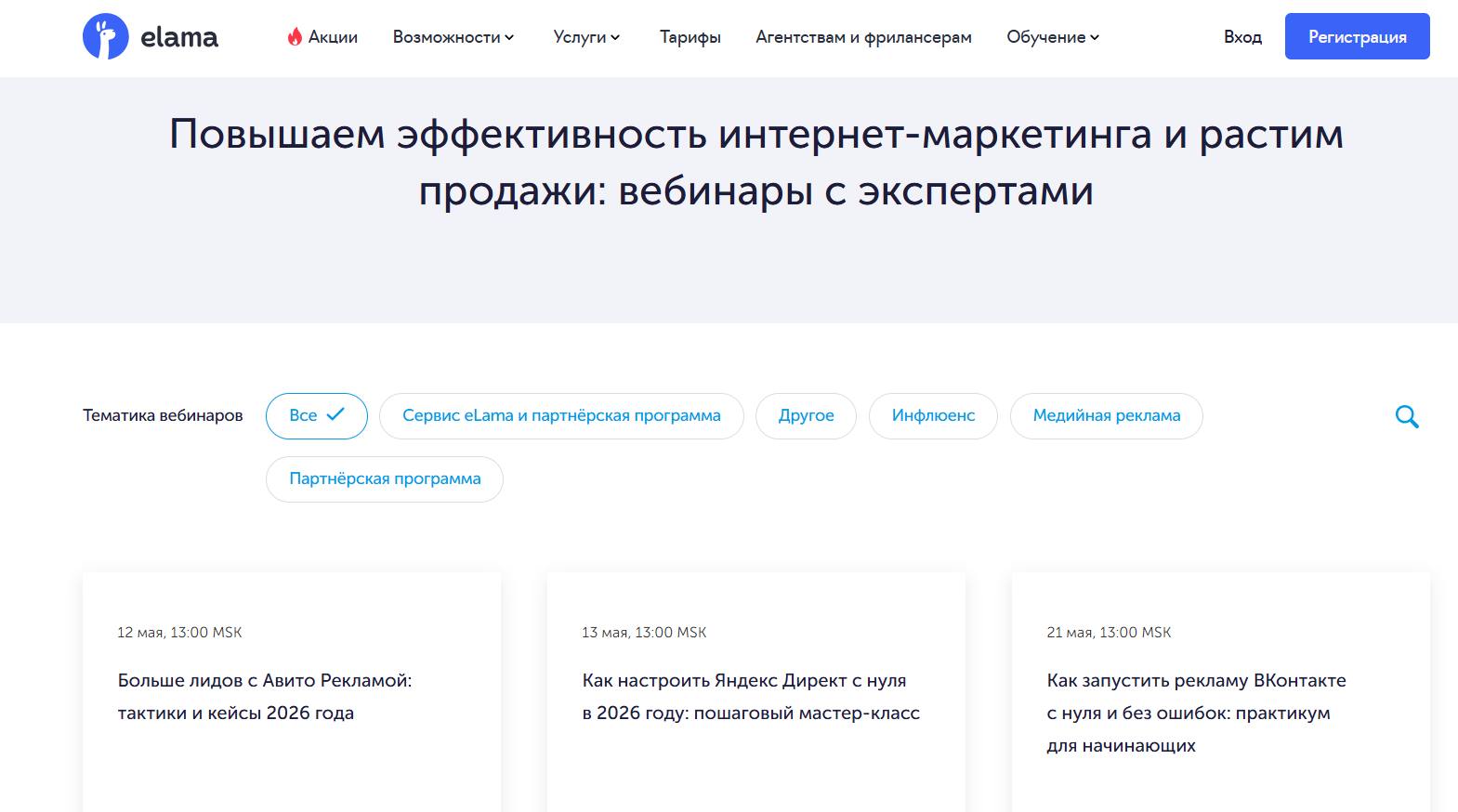Expand the Обучение dropdown menu
Image resolution: width=1458 pixels, height=812 pixels.
tap(1053, 37)
